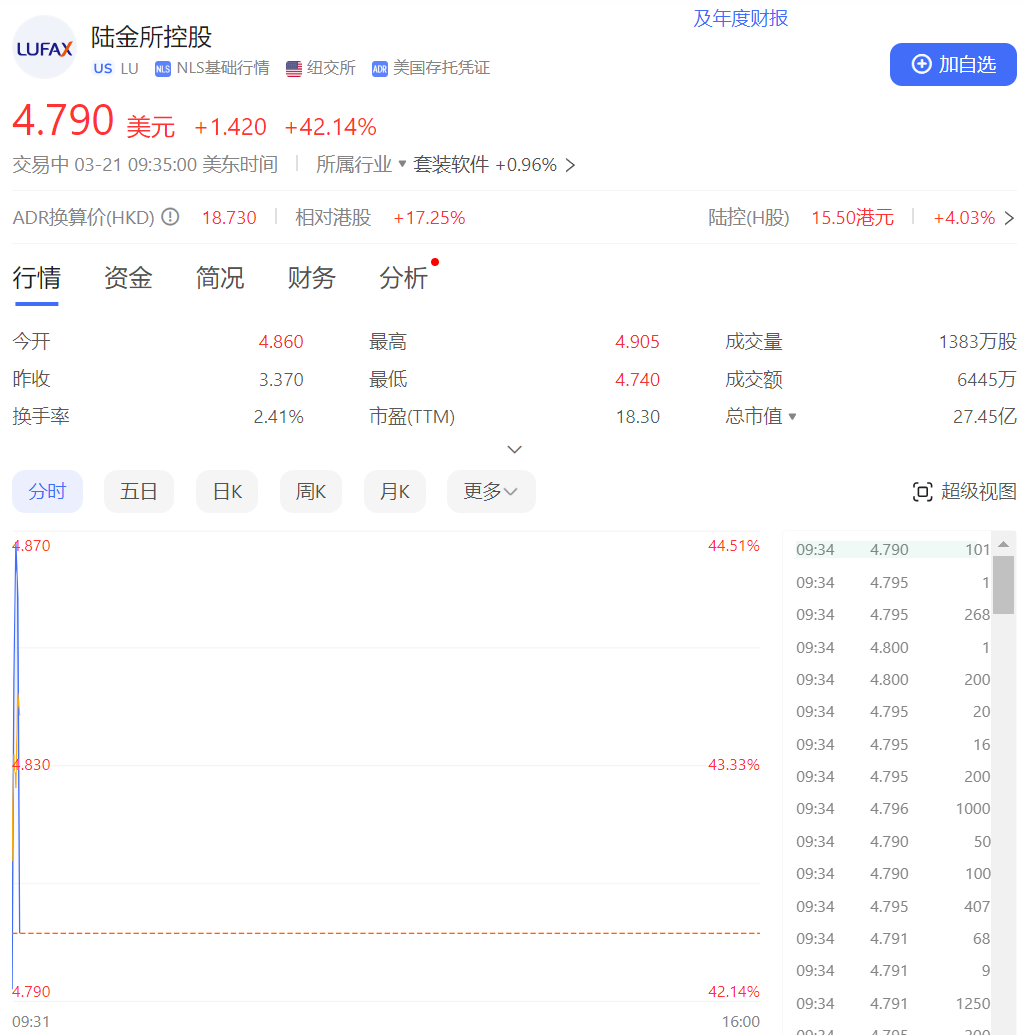Click the 总市值 value 27.45亿
This screenshot has width=1024, height=1035.
click(984, 417)
